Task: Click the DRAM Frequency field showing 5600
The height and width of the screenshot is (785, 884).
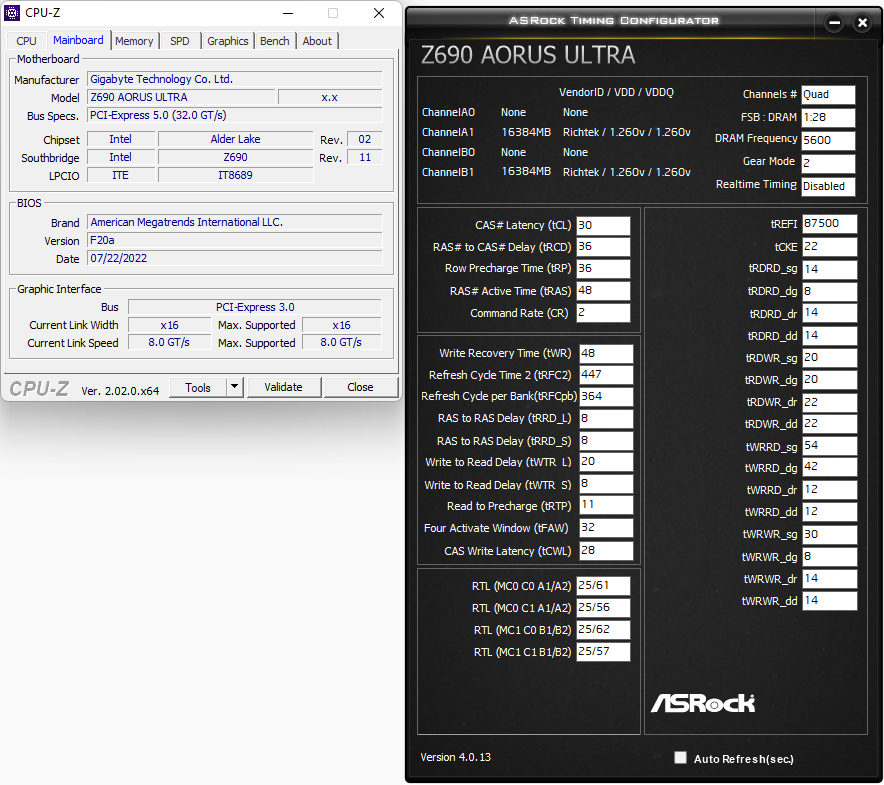Action: 828,140
